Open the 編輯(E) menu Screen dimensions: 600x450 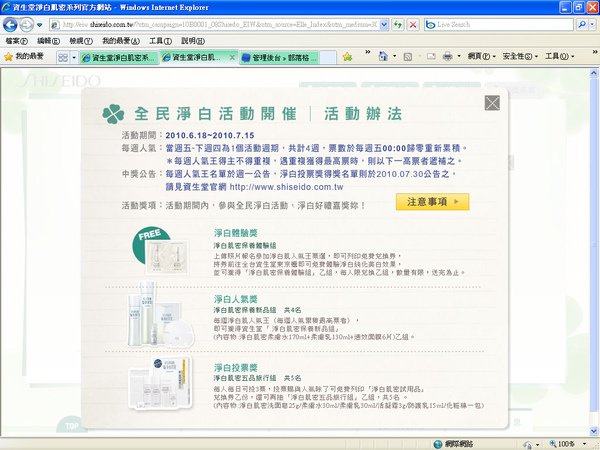(x=48, y=41)
